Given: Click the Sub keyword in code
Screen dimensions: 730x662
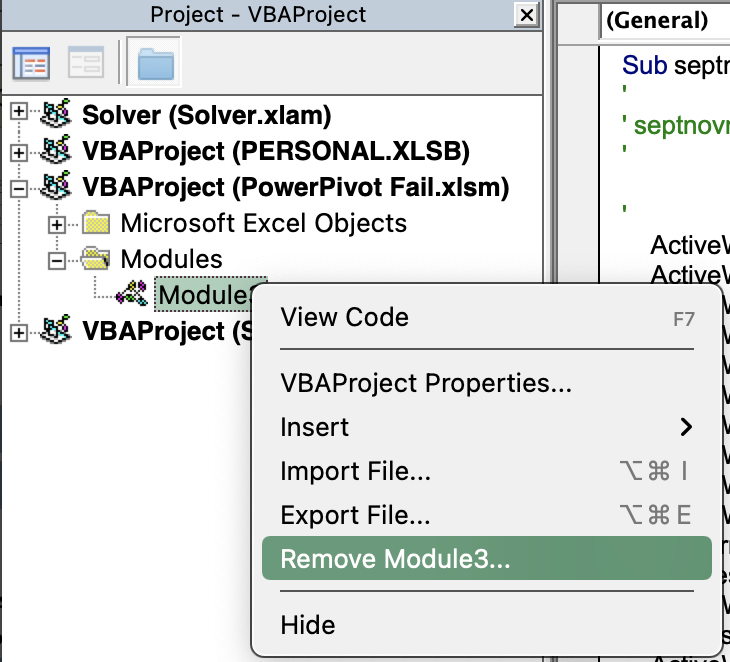Looking at the screenshot, I should click(644, 65).
